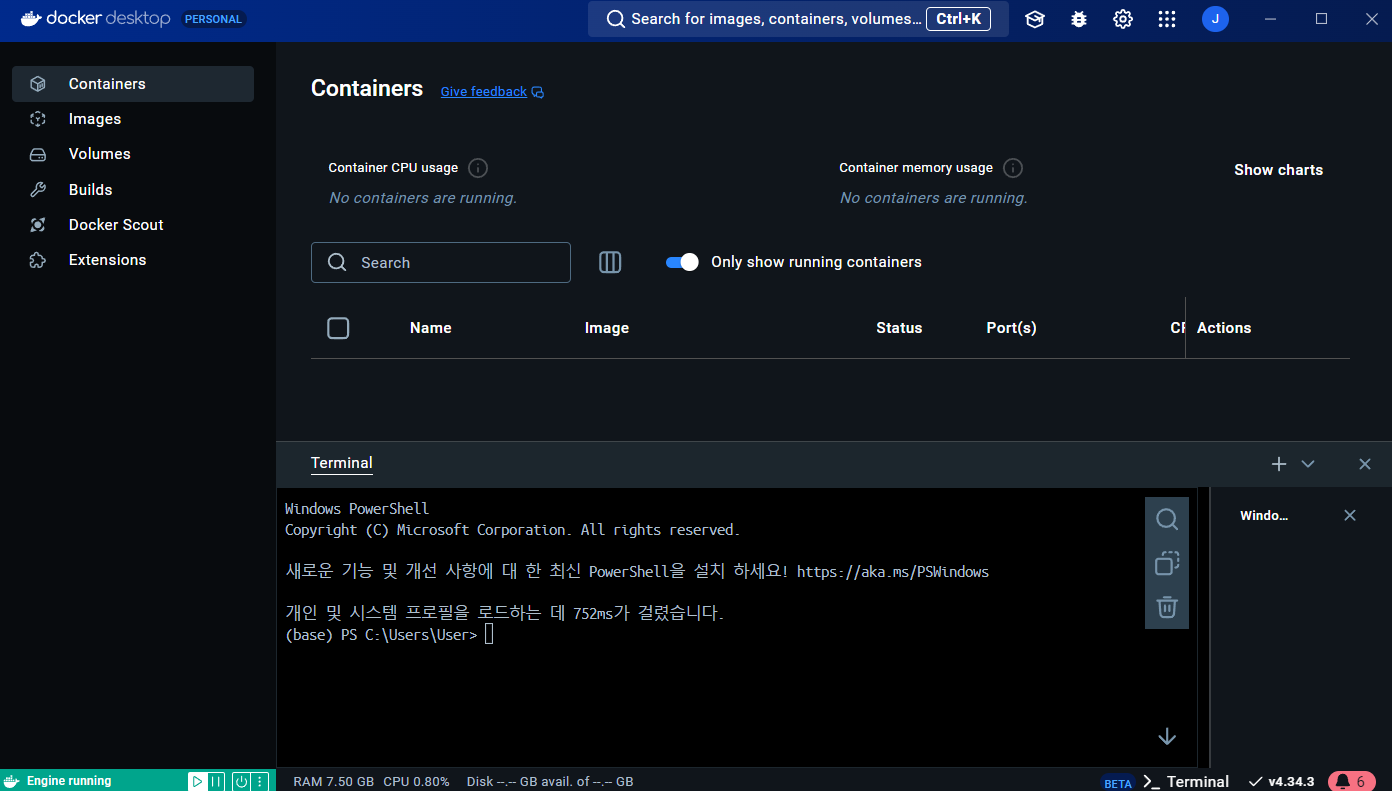Click the engine power quit button

tap(241, 781)
